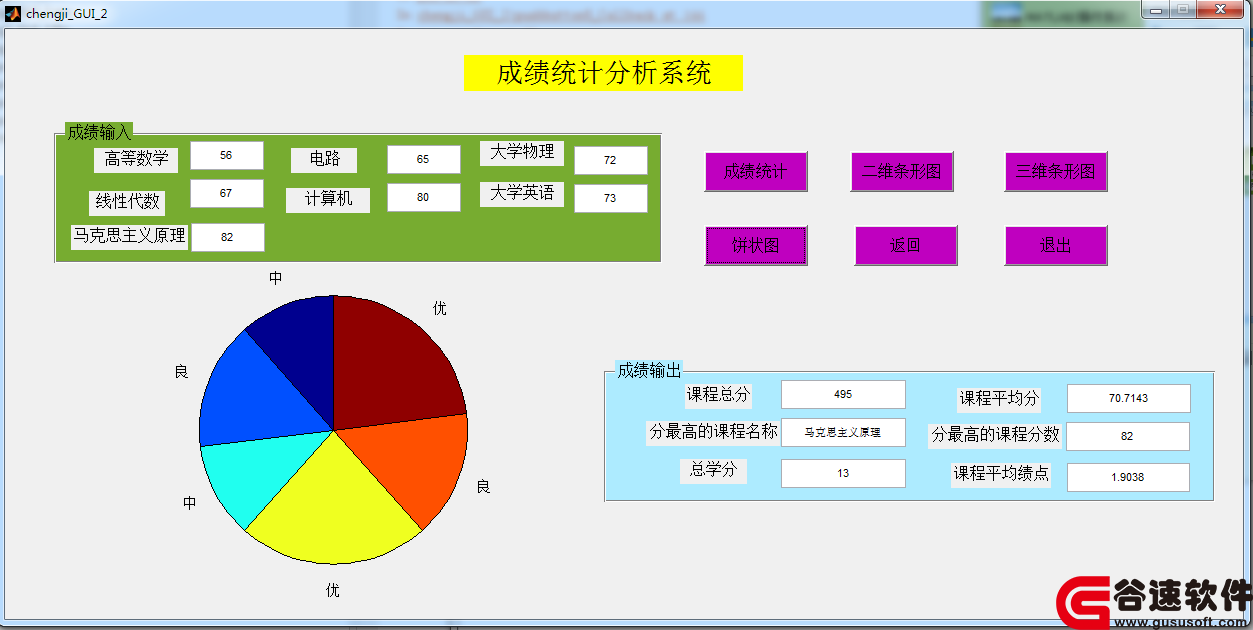The image size is (1253, 630).
Task: Click the 成绩统计 button
Action: (x=756, y=171)
